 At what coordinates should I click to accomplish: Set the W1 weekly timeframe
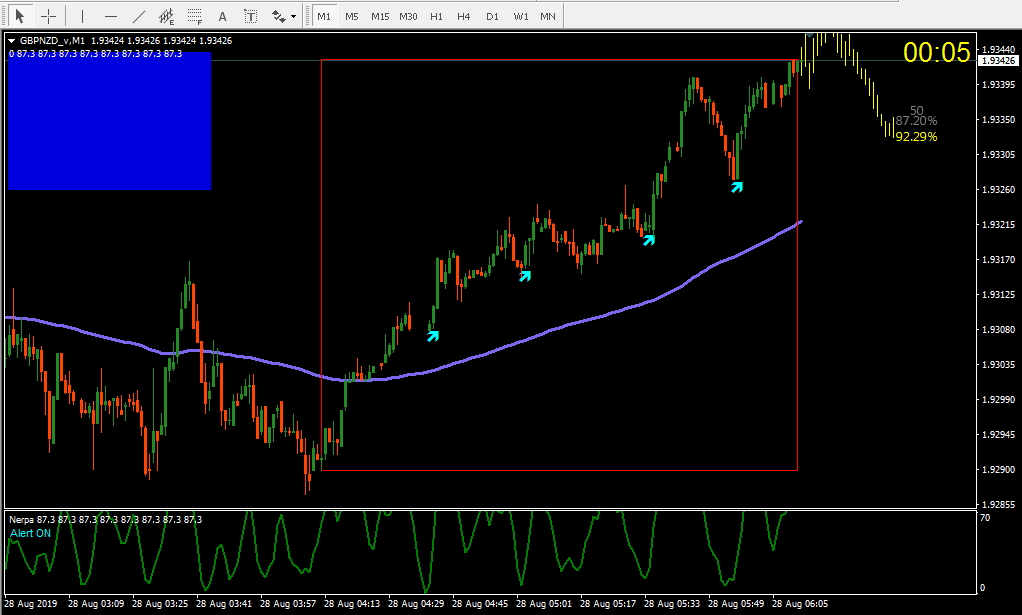521,16
